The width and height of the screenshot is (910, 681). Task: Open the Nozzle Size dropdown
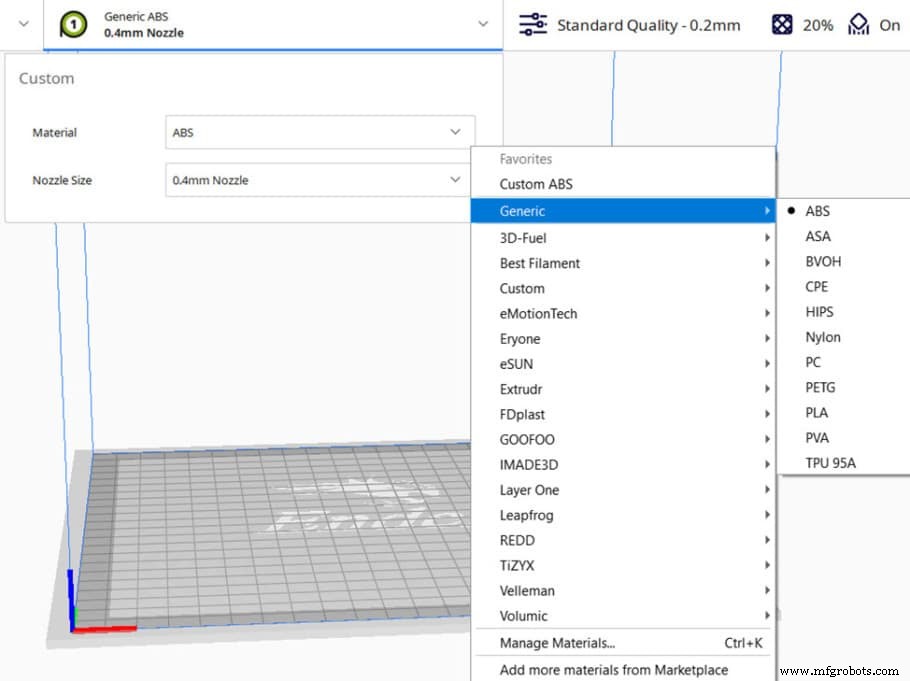click(x=320, y=180)
